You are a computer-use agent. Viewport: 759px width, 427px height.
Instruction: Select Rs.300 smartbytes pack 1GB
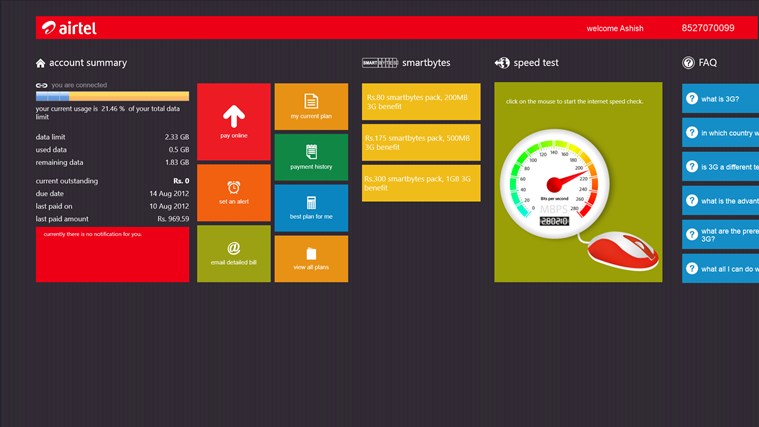(421, 183)
